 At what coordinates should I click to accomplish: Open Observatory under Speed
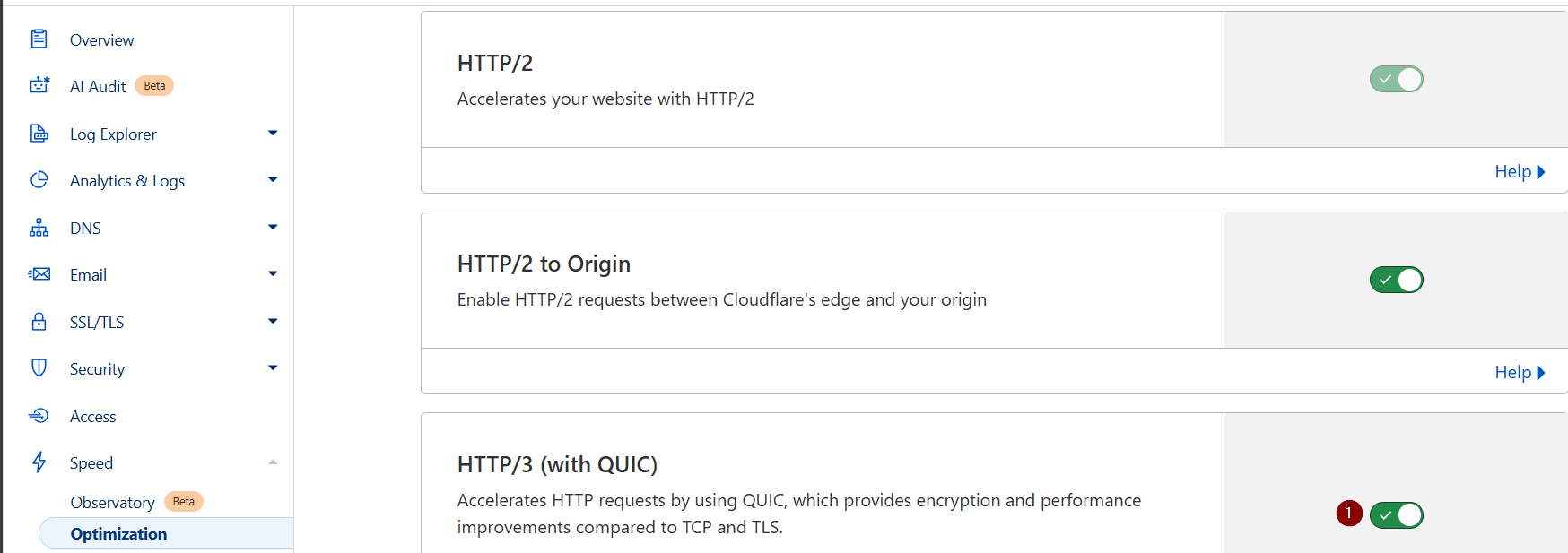pos(113,502)
